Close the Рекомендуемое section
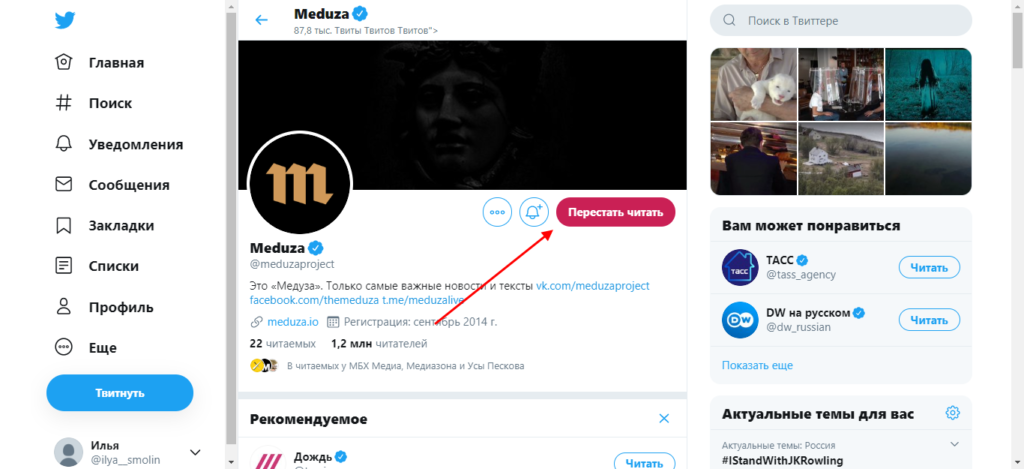The height and width of the screenshot is (469, 1024). point(664,419)
